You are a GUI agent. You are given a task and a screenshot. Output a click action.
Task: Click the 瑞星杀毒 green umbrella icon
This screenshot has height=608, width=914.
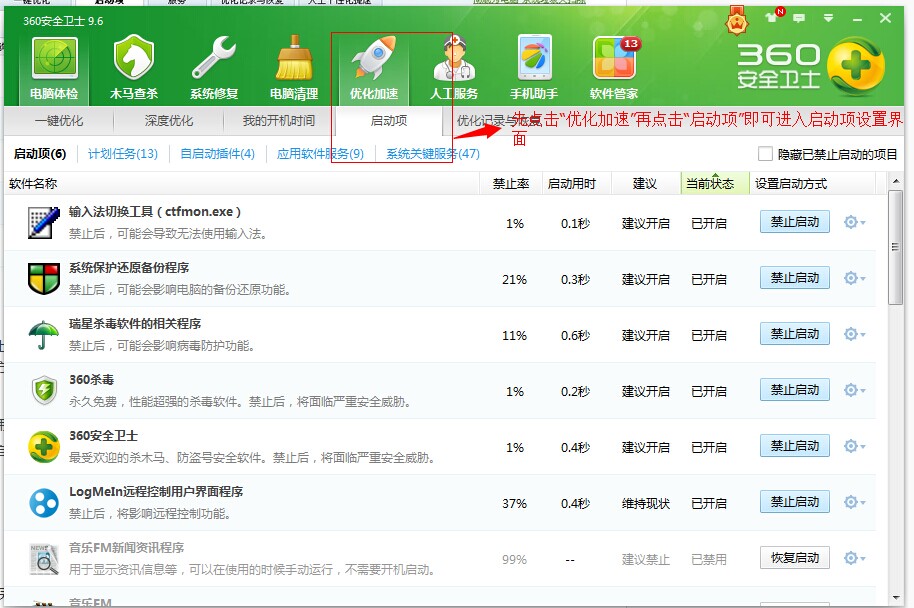(44, 334)
